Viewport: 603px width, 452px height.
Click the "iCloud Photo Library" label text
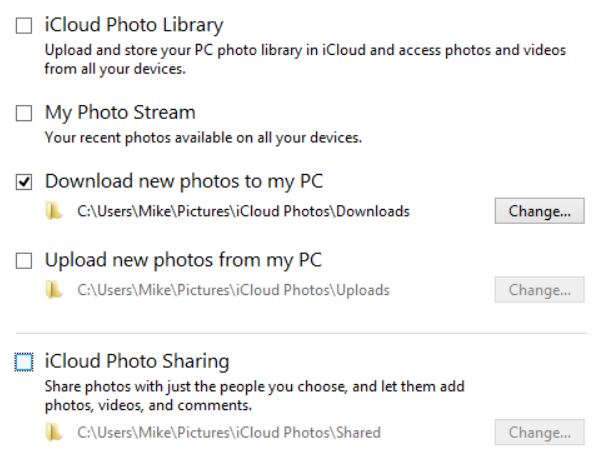(x=134, y=26)
